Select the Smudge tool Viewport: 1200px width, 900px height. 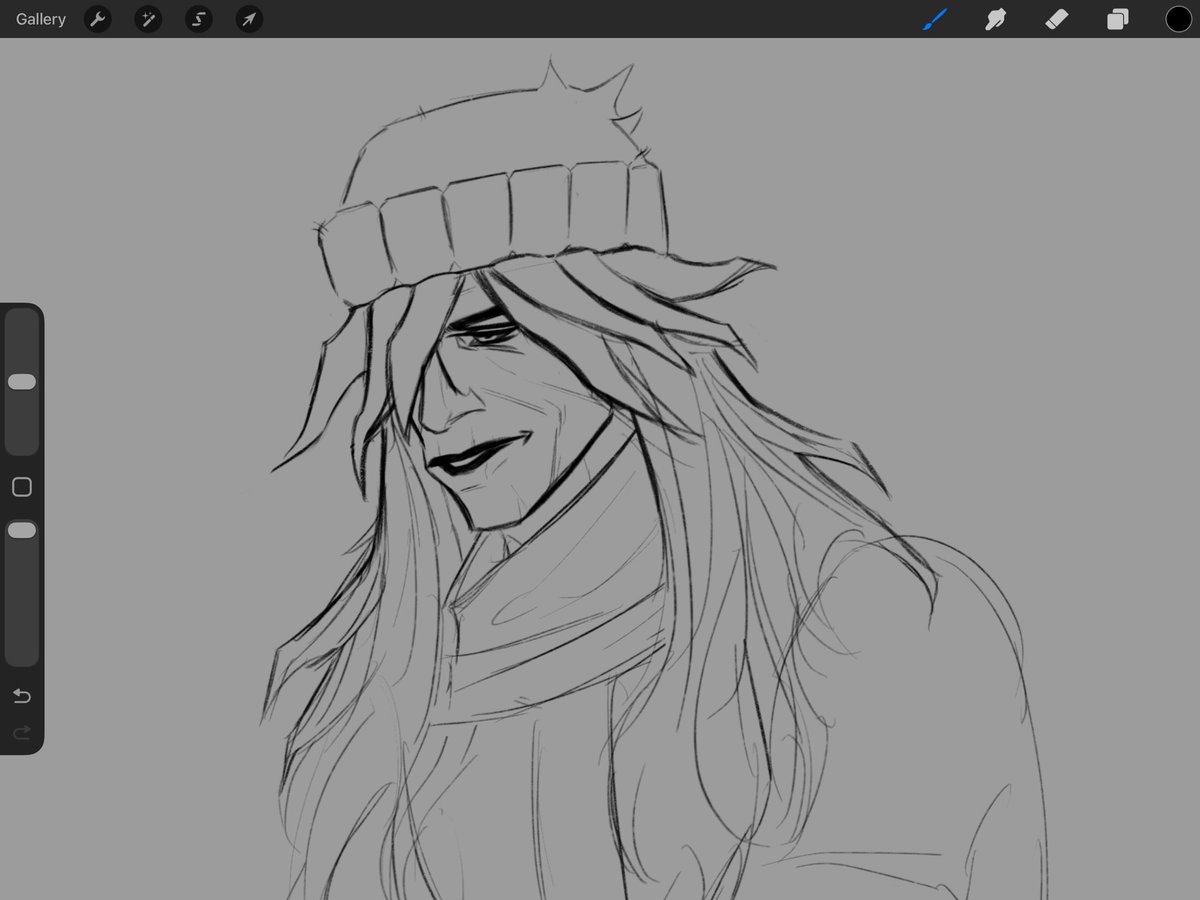995,19
